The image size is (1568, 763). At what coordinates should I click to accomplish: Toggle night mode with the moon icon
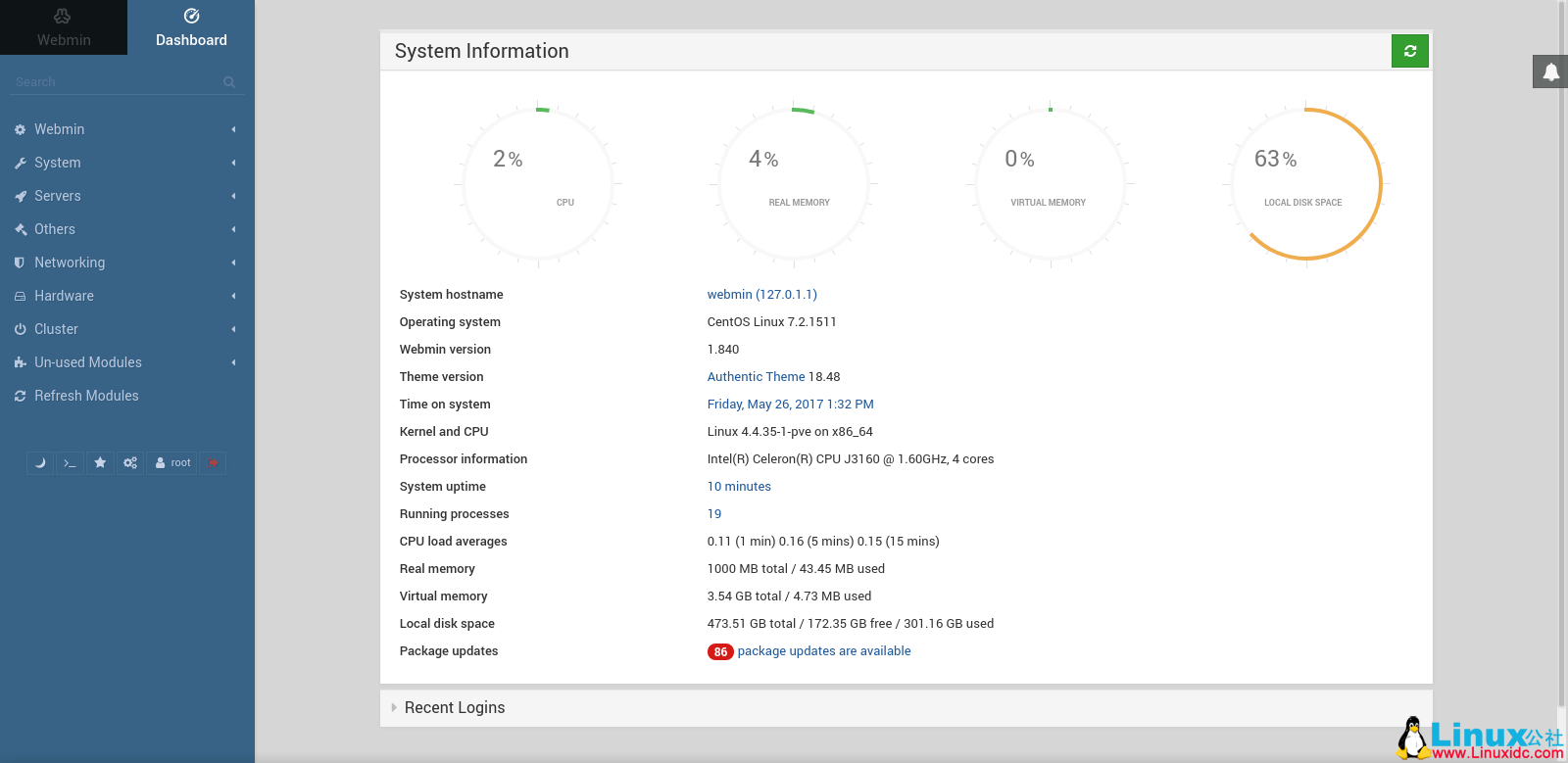click(40, 463)
